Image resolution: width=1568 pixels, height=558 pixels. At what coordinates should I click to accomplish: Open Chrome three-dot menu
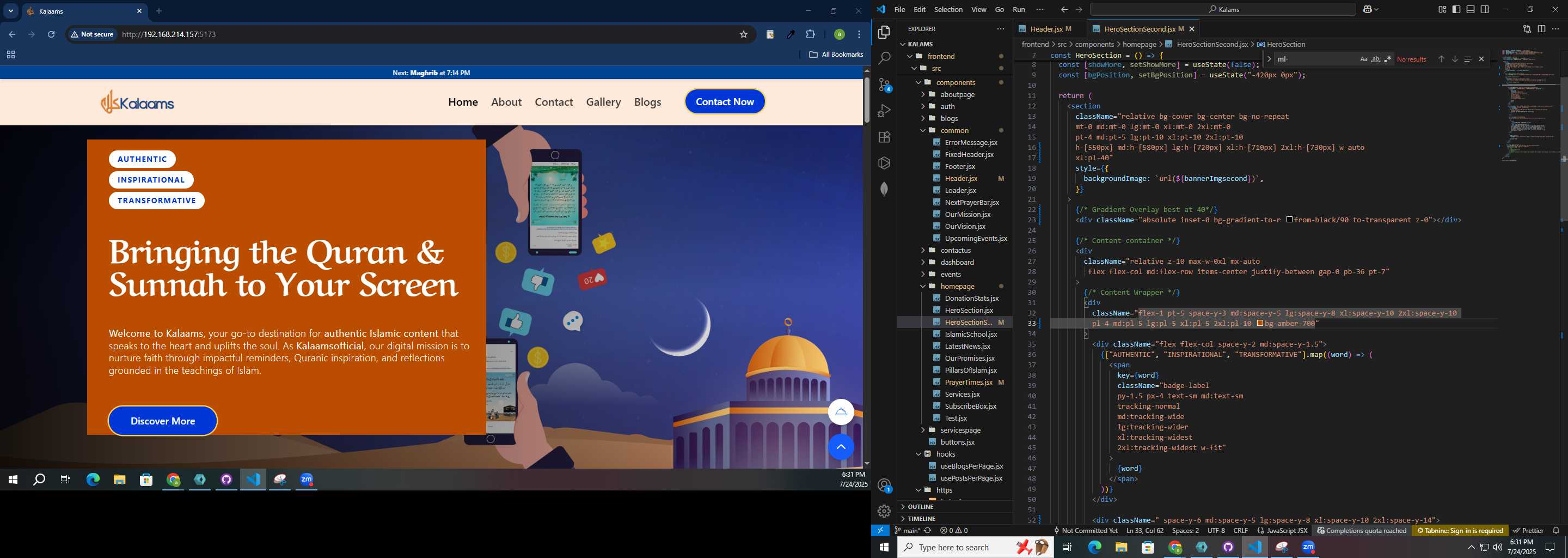click(859, 35)
